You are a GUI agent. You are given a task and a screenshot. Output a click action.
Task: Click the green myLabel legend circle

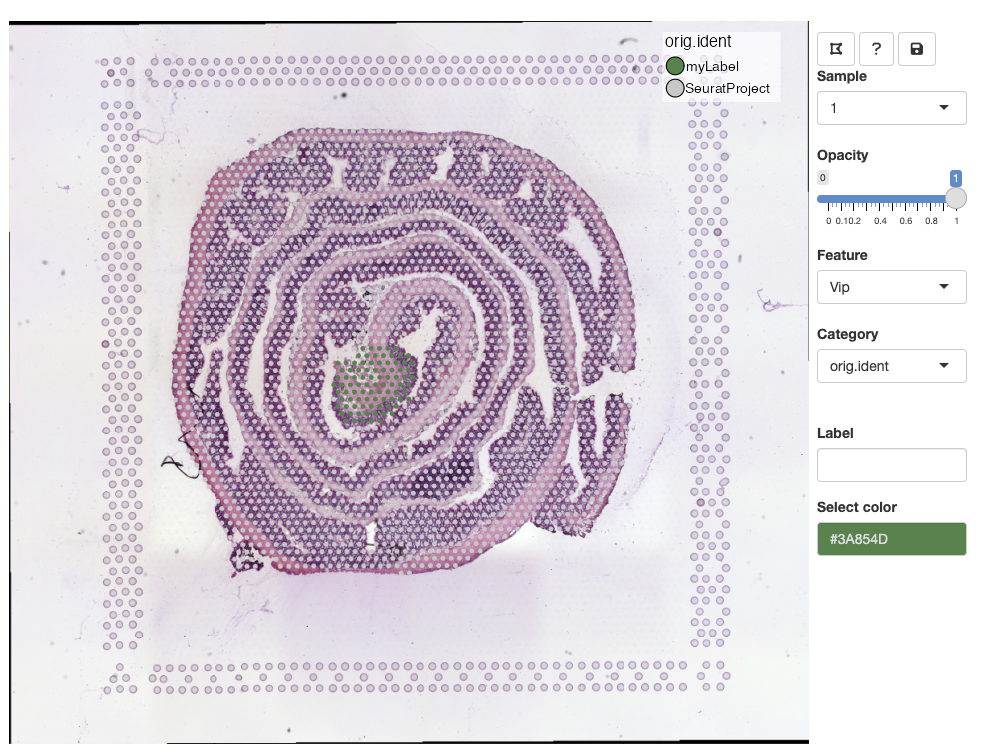click(x=675, y=66)
